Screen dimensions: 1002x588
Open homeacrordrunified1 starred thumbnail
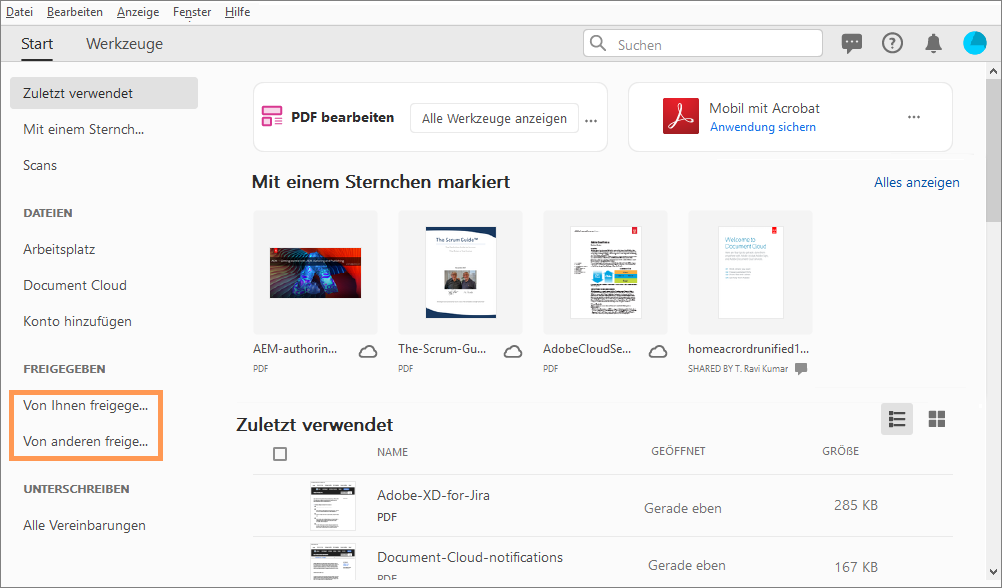[750, 272]
